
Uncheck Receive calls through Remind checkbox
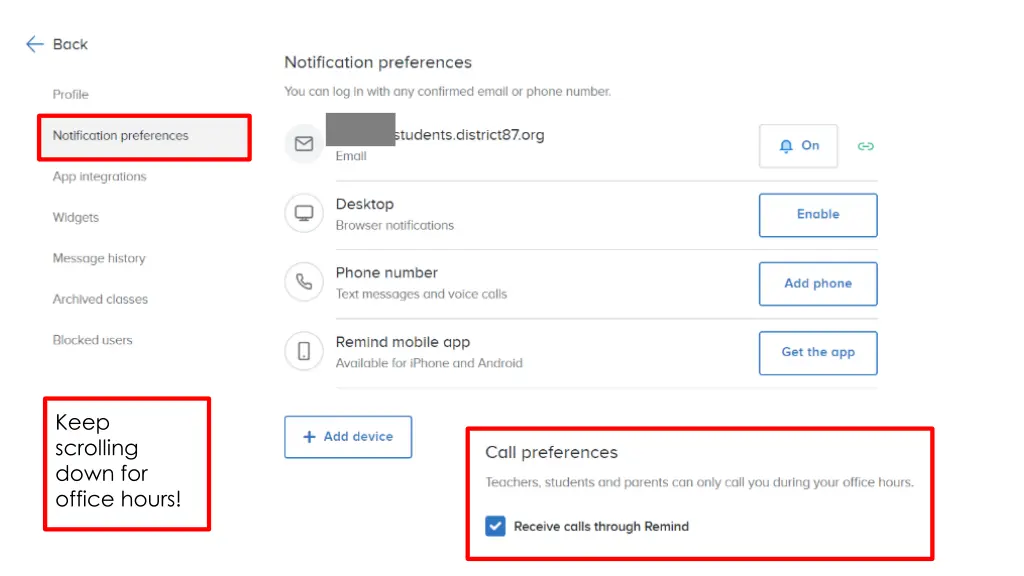[x=495, y=526]
